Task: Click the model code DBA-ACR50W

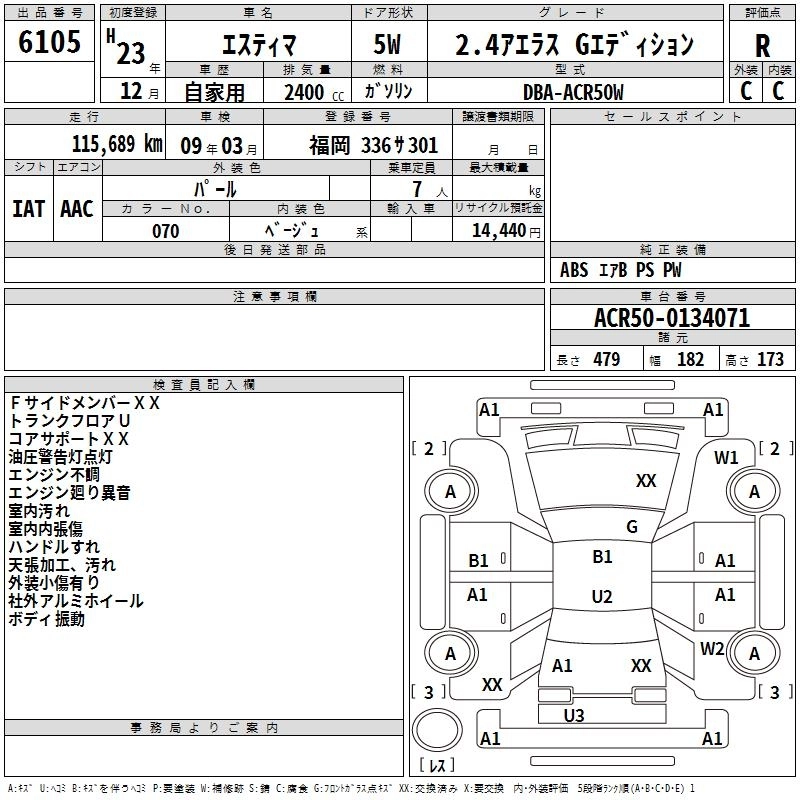Action: [x=573, y=92]
